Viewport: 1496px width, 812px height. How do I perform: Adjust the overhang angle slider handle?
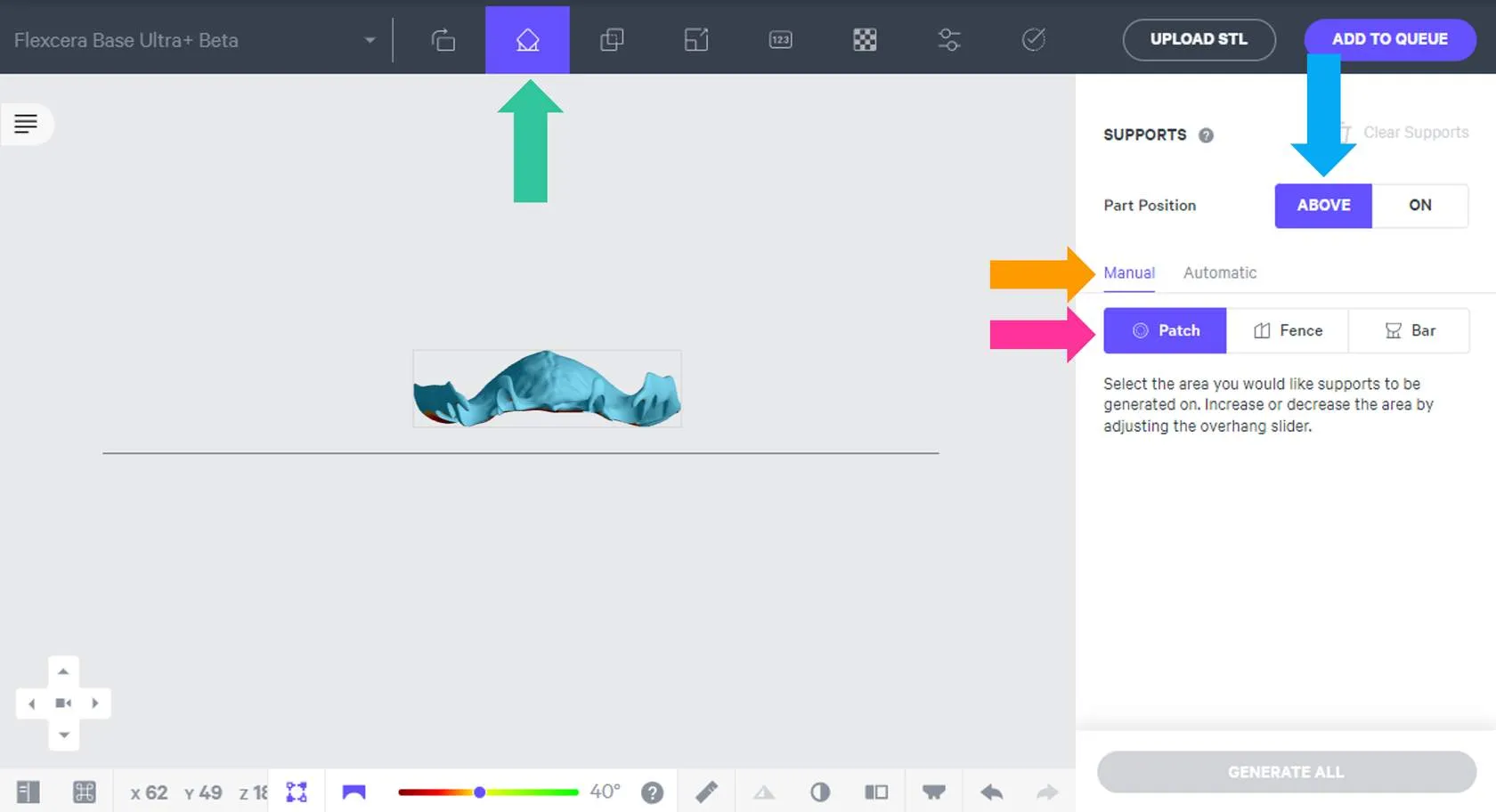(x=479, y=792)
